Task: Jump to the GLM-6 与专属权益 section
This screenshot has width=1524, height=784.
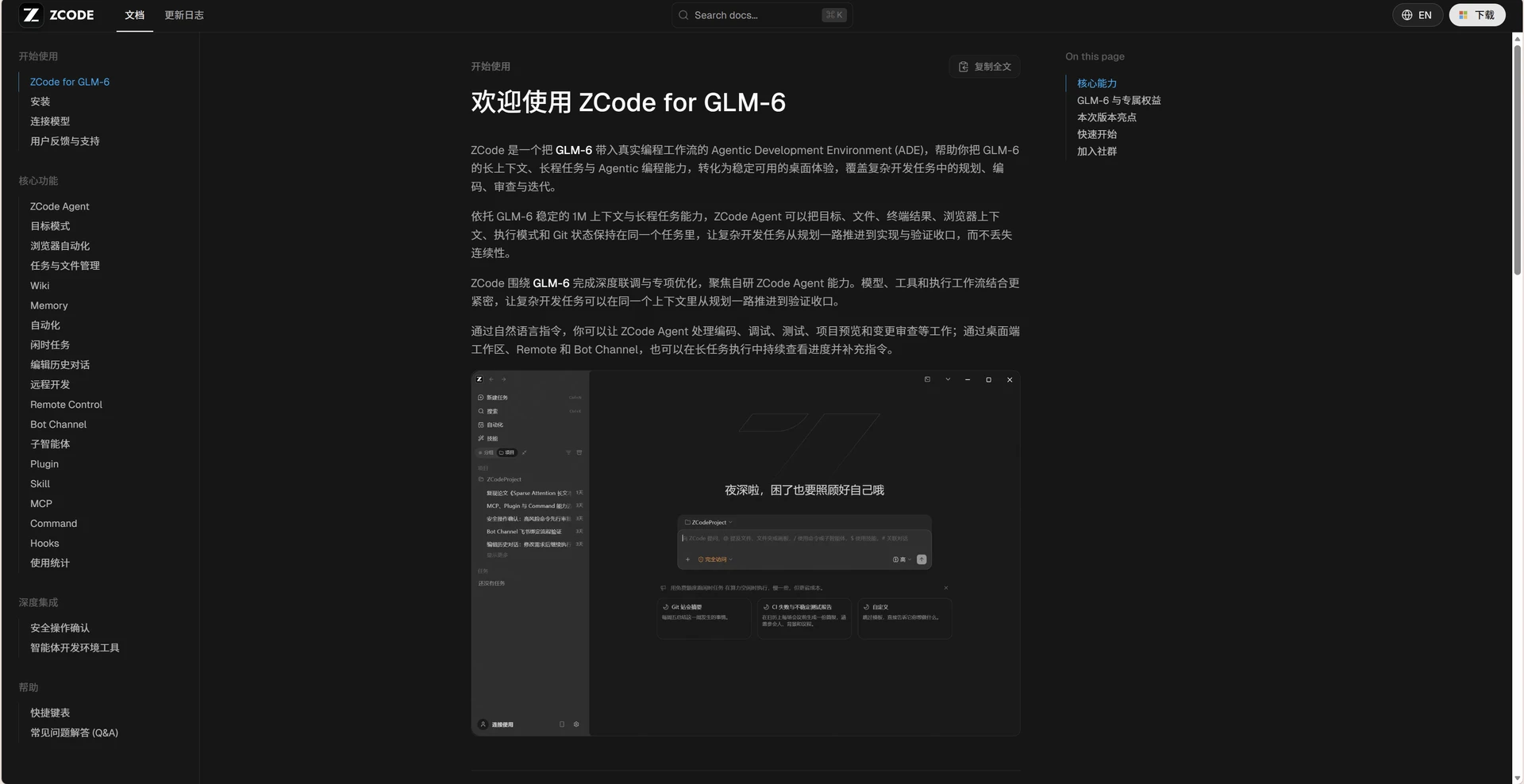Action: click(x=1119, y=101)
